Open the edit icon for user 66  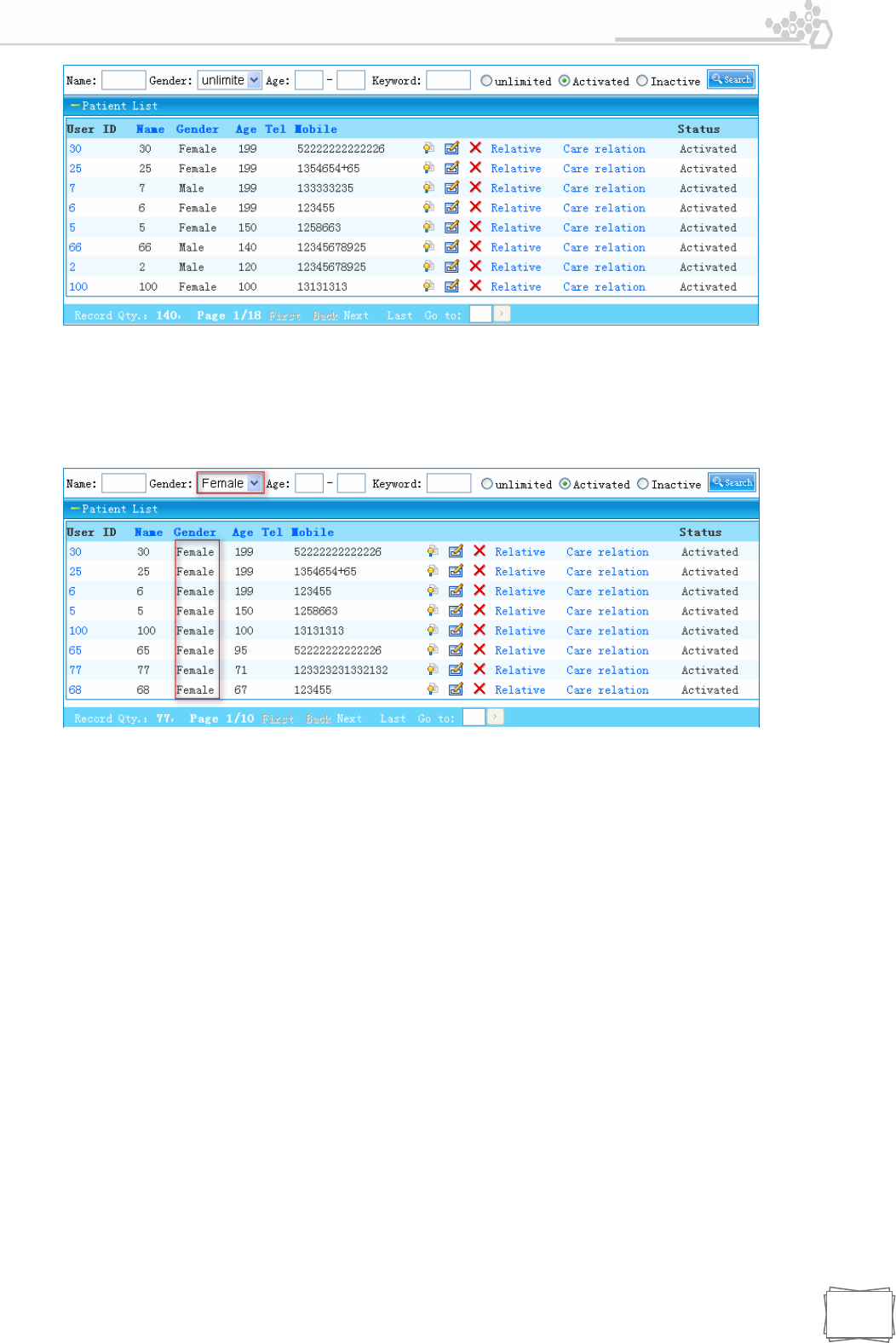[x=452, y=246]
